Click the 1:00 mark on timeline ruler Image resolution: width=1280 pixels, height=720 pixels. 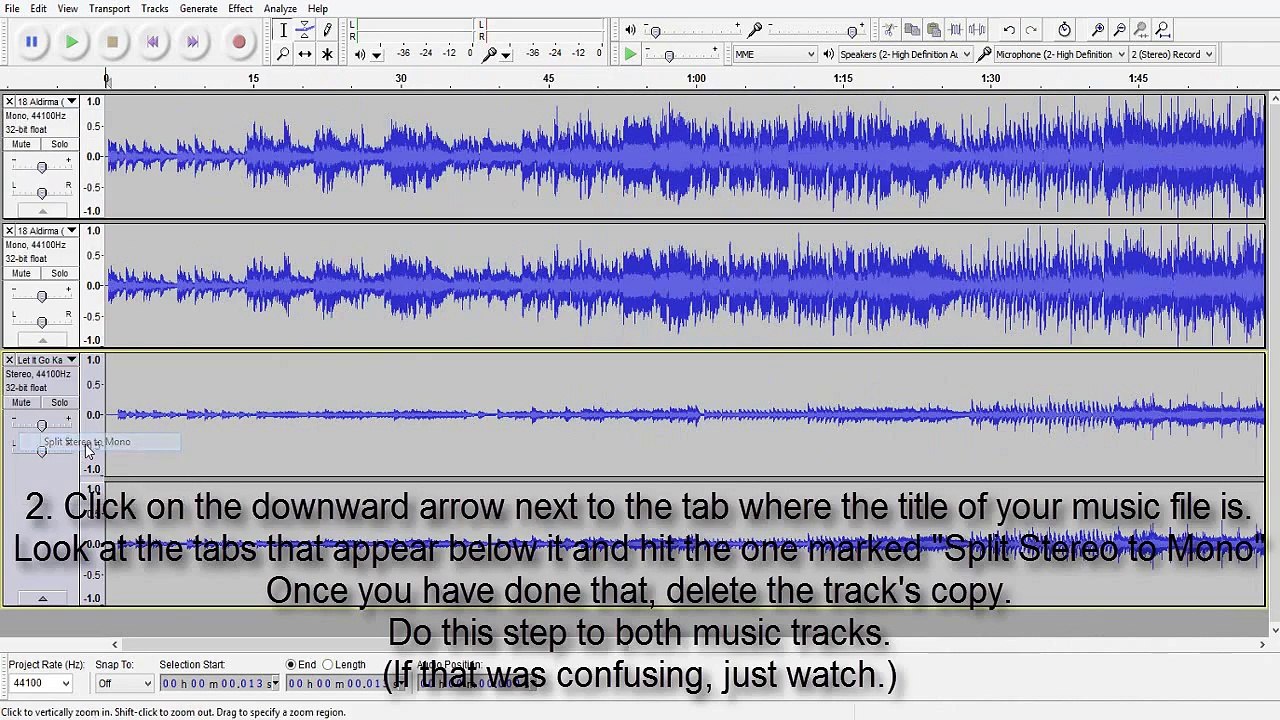coord(696,78)
